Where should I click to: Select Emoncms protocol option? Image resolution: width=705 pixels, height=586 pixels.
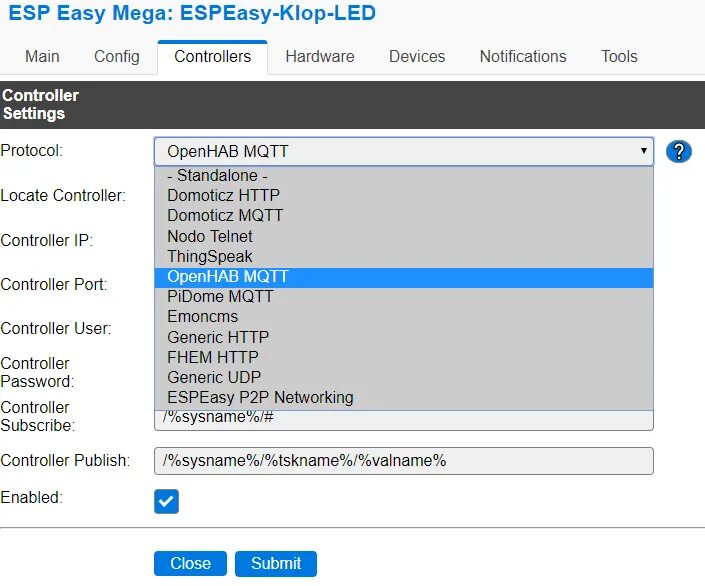coord(404,317)
